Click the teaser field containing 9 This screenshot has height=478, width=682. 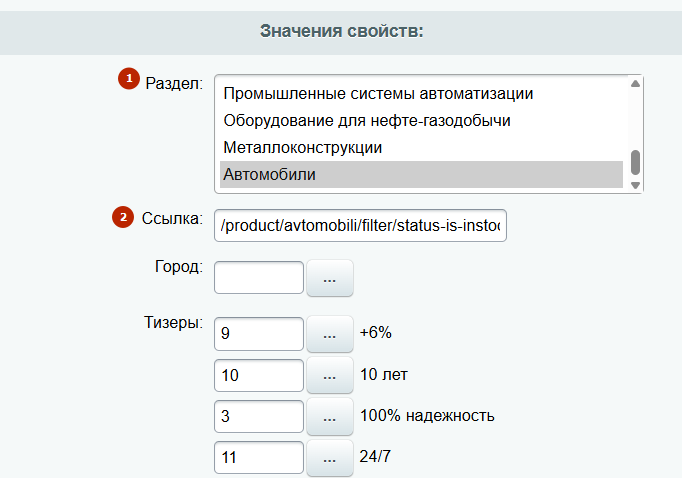[x=259, y=333]
